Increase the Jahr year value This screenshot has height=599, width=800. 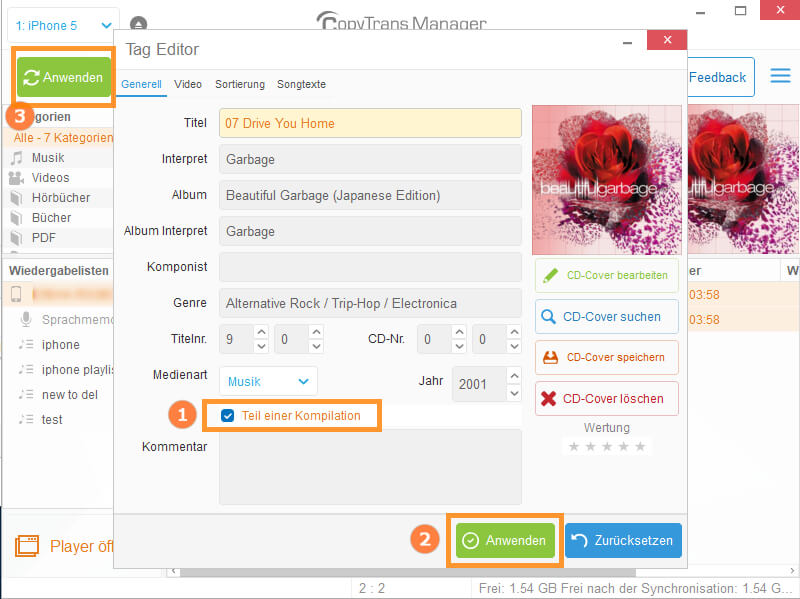514,376
